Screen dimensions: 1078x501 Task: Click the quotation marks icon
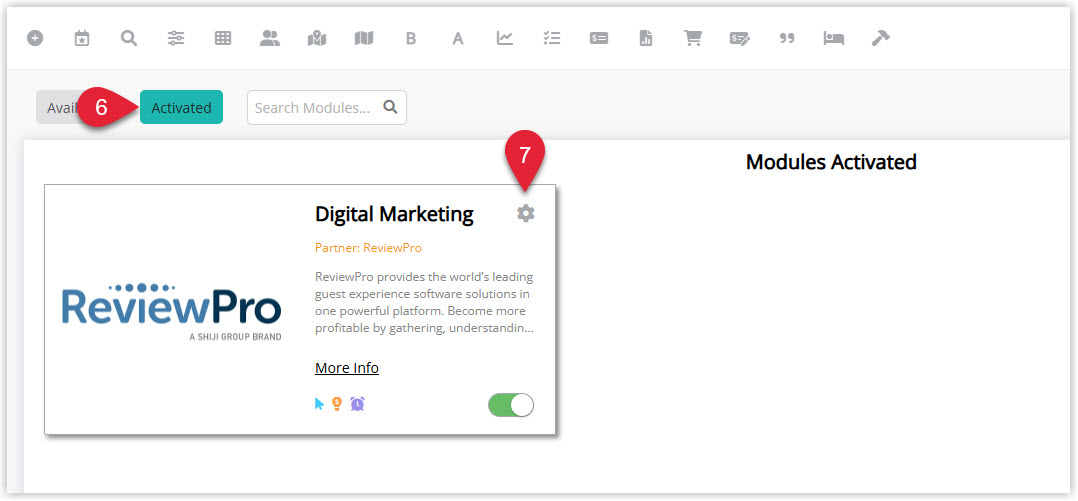[x=786, y=38]
